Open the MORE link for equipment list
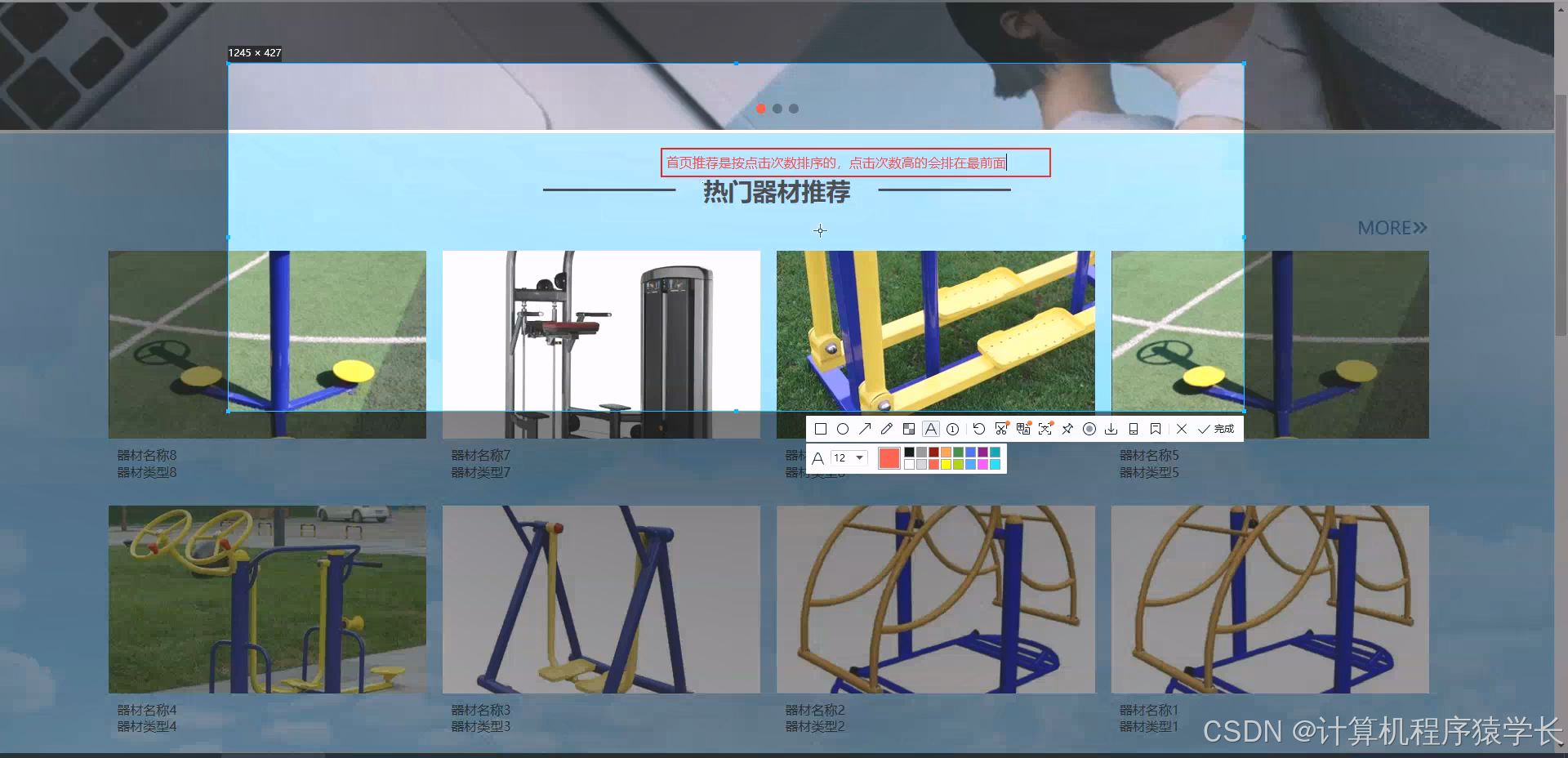 point(1392,228)
